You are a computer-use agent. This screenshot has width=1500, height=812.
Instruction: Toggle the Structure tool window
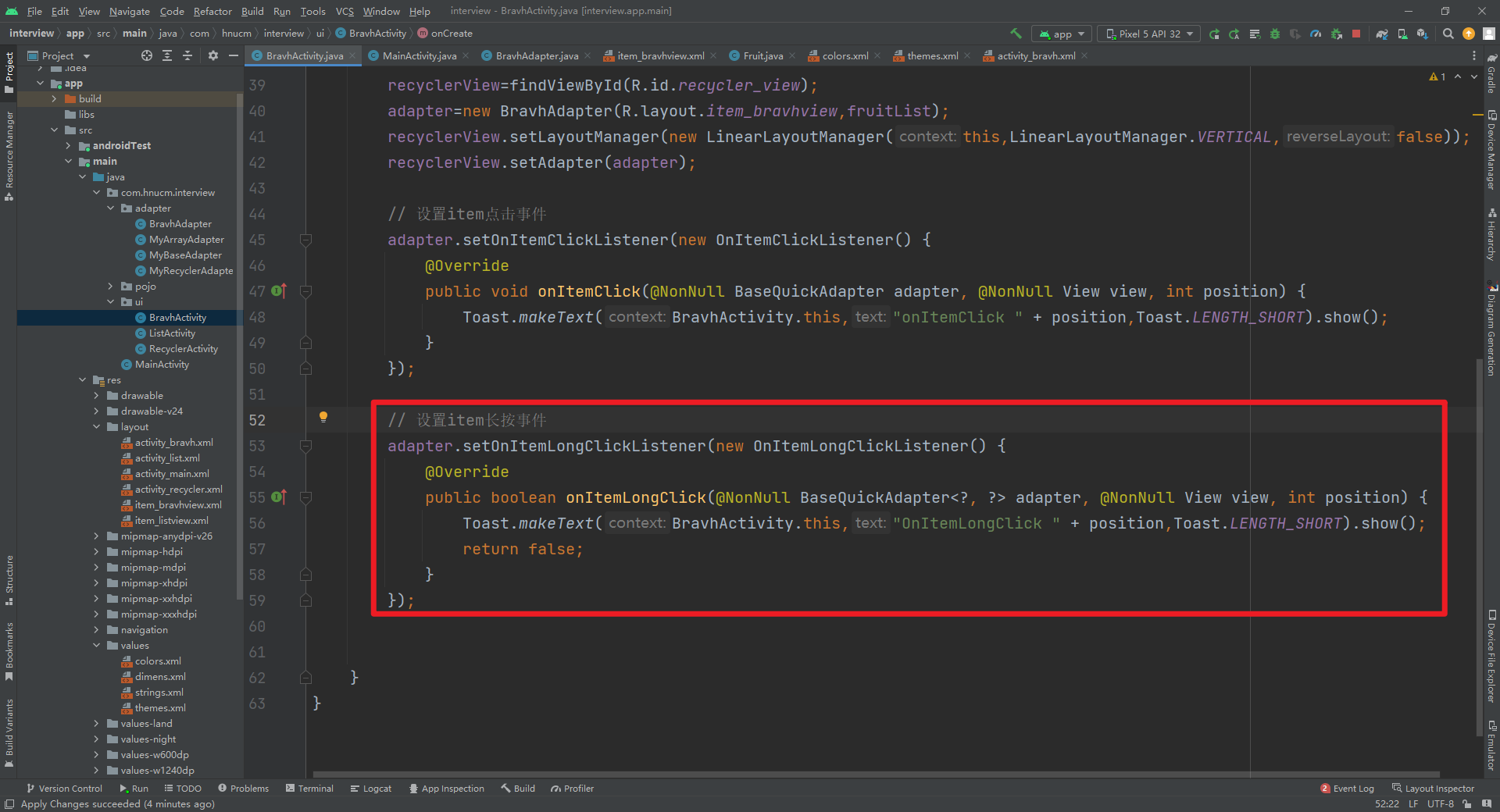(9, 580)
